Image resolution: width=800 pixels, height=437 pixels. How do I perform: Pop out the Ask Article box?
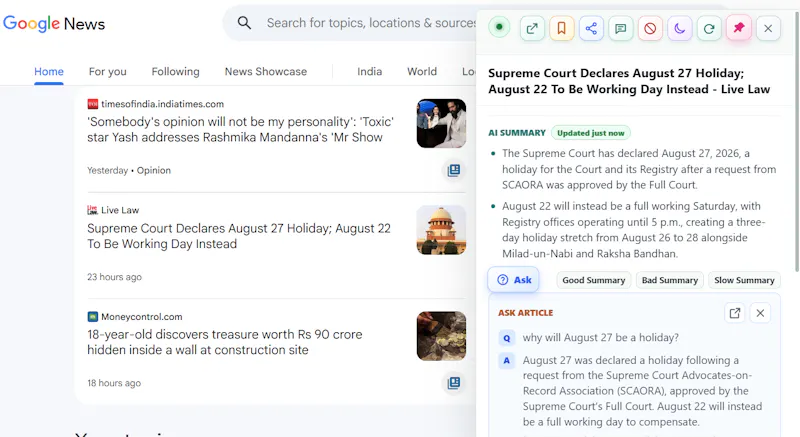click(x=735, y=313)
